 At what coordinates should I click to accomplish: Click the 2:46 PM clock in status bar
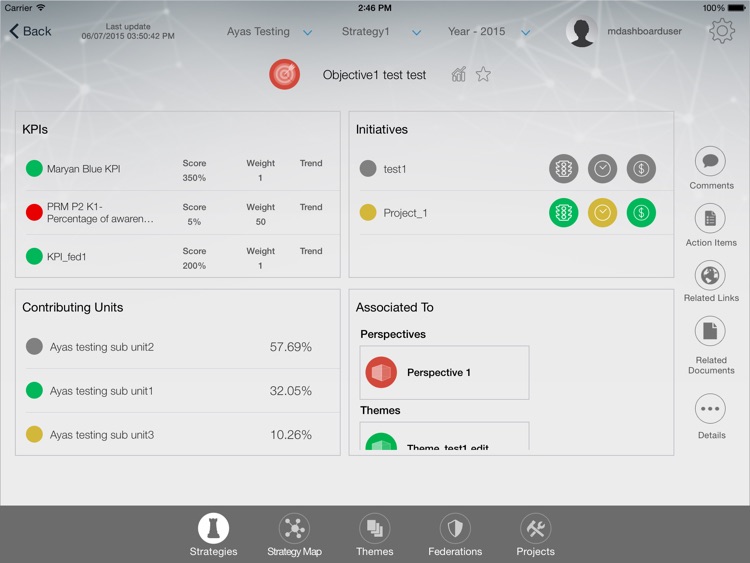(x=375, y=8)
